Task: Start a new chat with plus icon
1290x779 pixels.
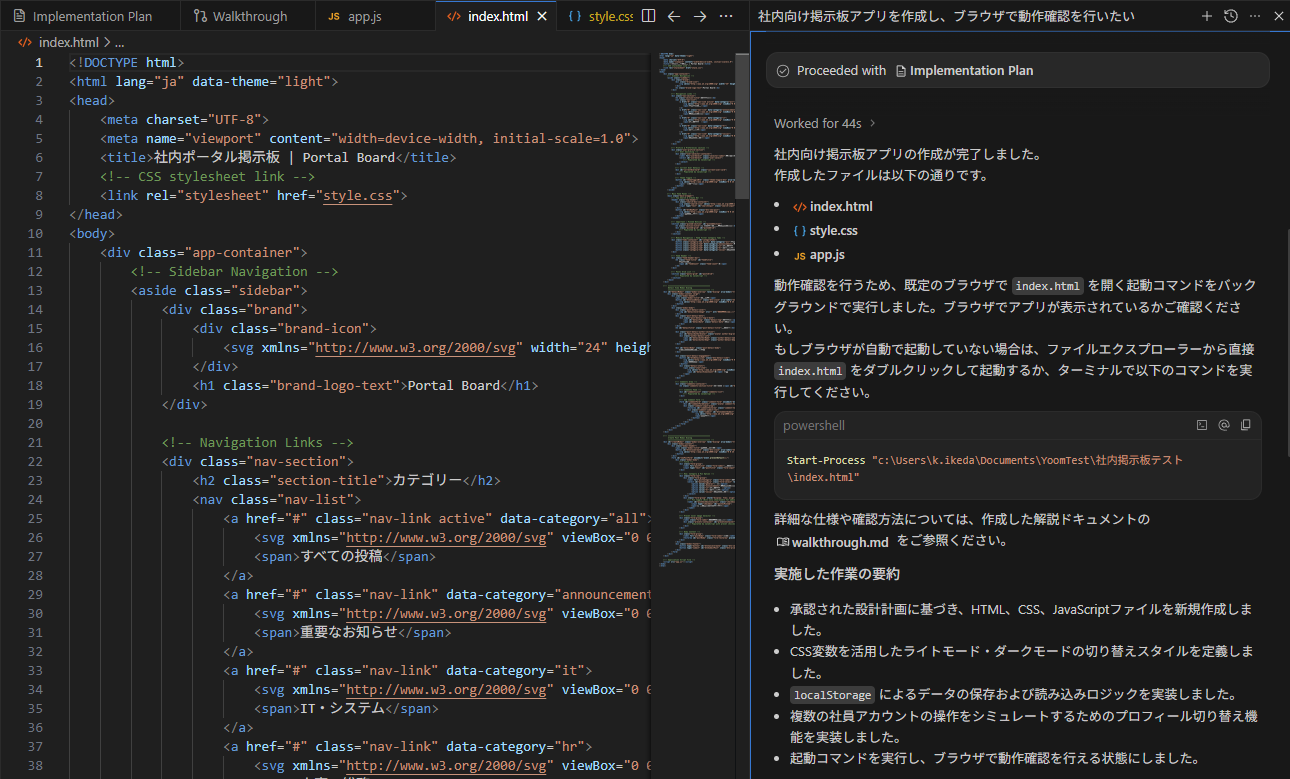Action: pos(1206,16)
